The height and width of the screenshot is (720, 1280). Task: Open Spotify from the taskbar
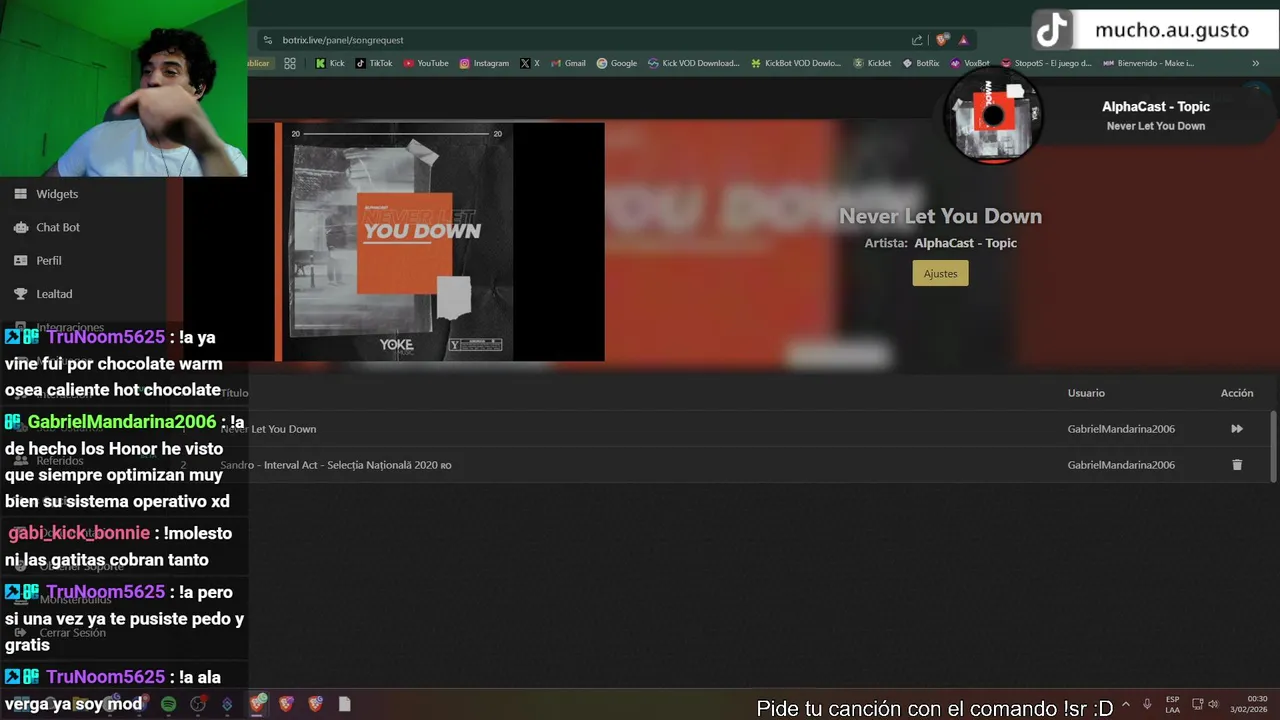pyautogui.click(x=168, y=704)
